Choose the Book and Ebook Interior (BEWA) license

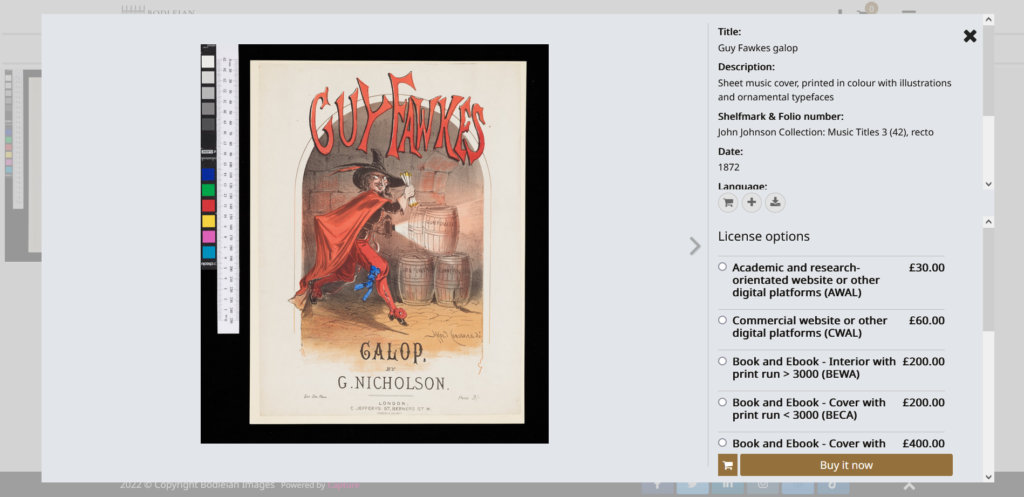pyautogui.click(x=723, y=361)
